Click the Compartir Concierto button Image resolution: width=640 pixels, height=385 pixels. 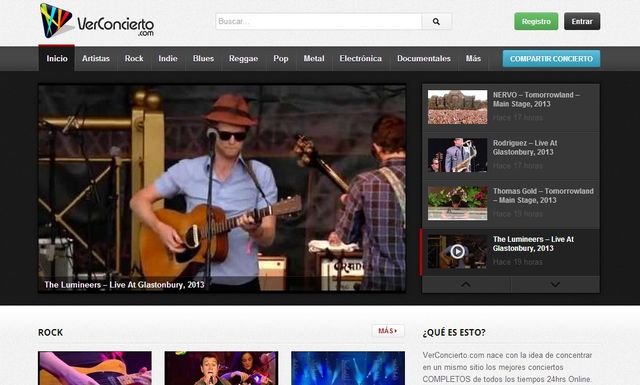[551, 59]
